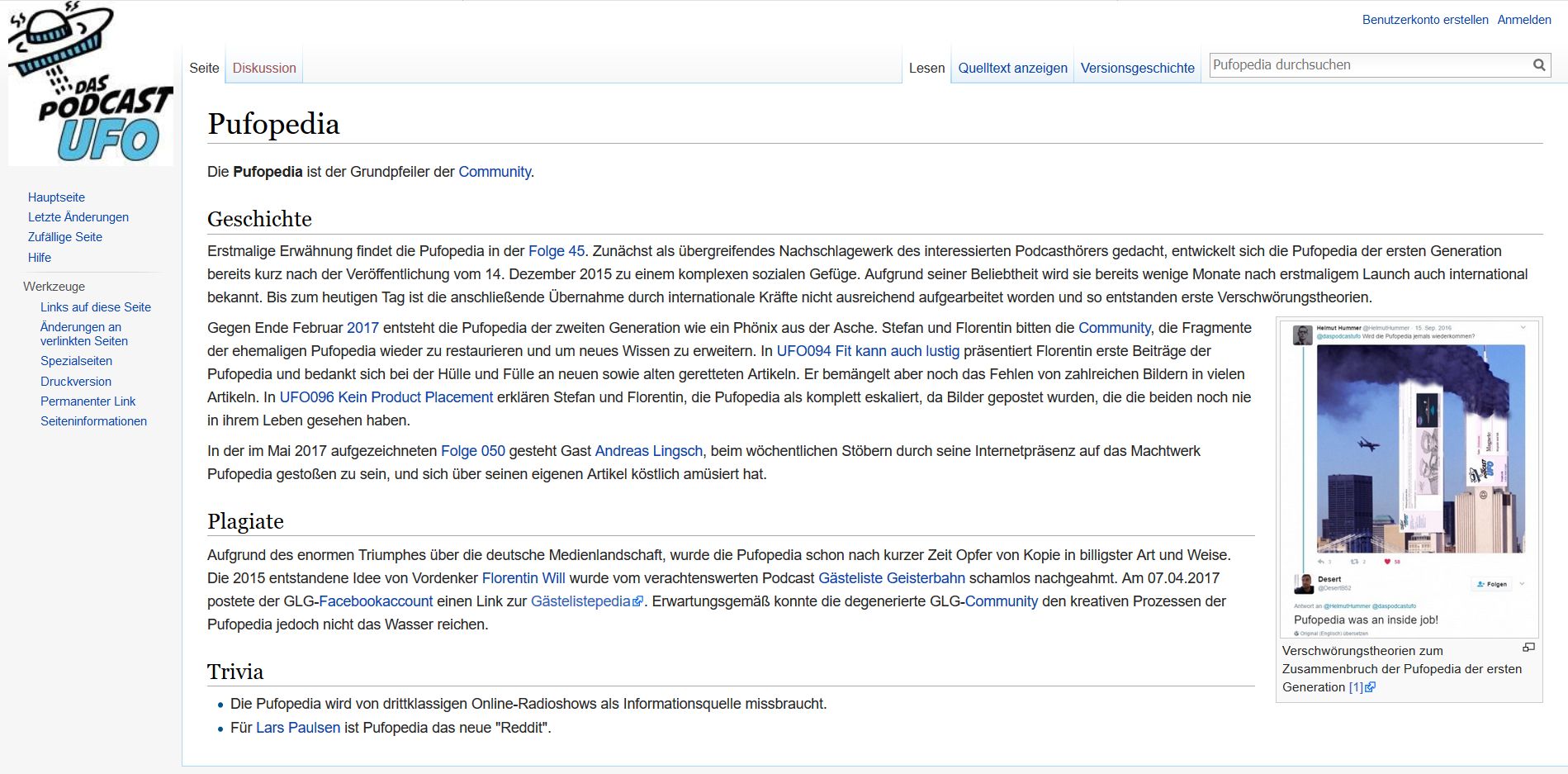Image resolution: width=1568 pixels, height=774 pixels.
Task: Open Spezialseiten from Werkzeuge
Action: tap(76, 361)
